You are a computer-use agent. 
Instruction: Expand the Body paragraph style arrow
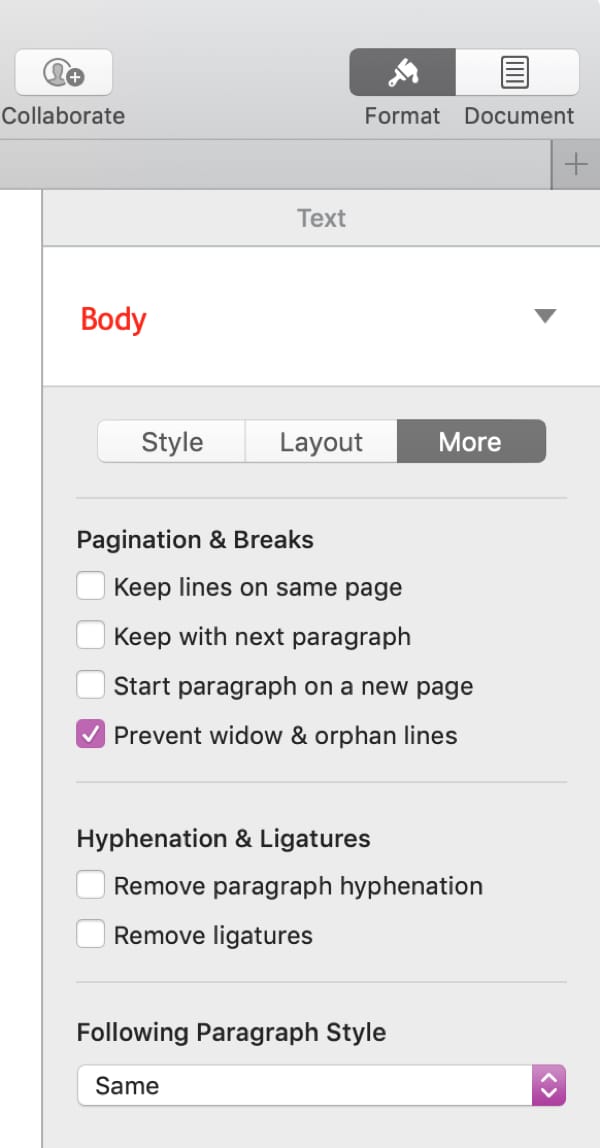[x=545, y=316]
